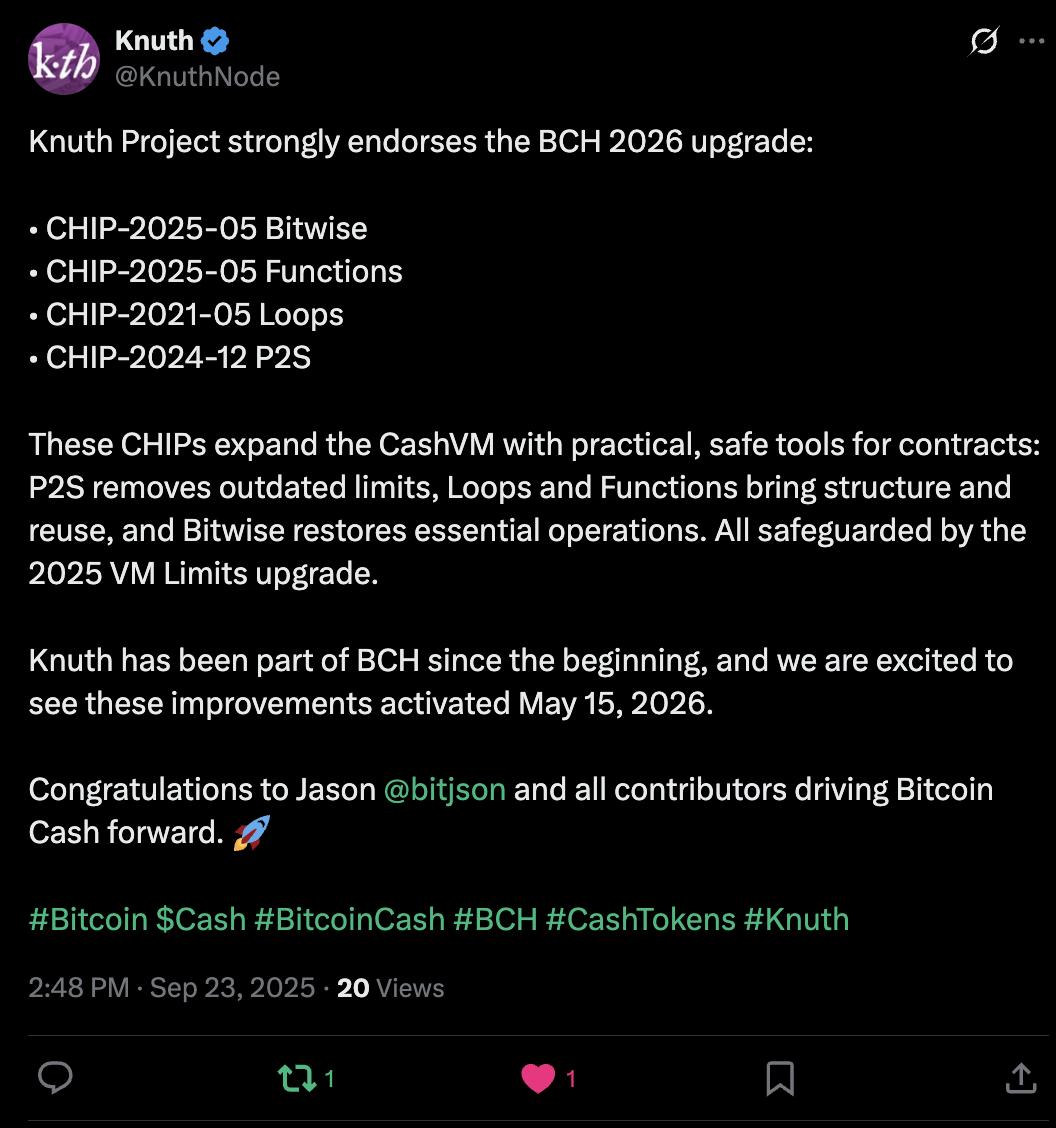Share the post via share icon

1019,1077
